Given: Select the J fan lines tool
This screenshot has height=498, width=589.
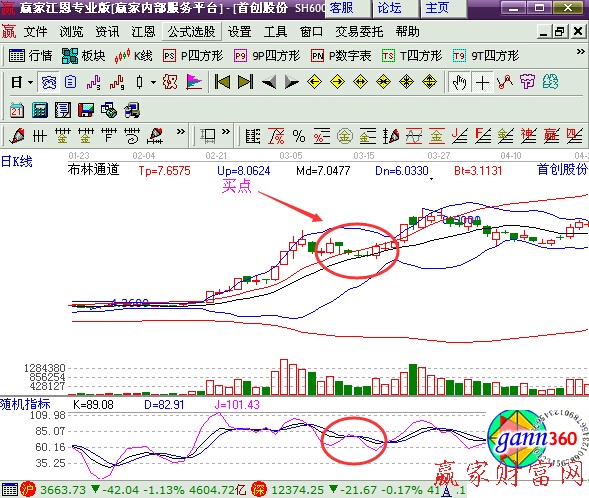Looking at the screenshot, I should 459,136.
